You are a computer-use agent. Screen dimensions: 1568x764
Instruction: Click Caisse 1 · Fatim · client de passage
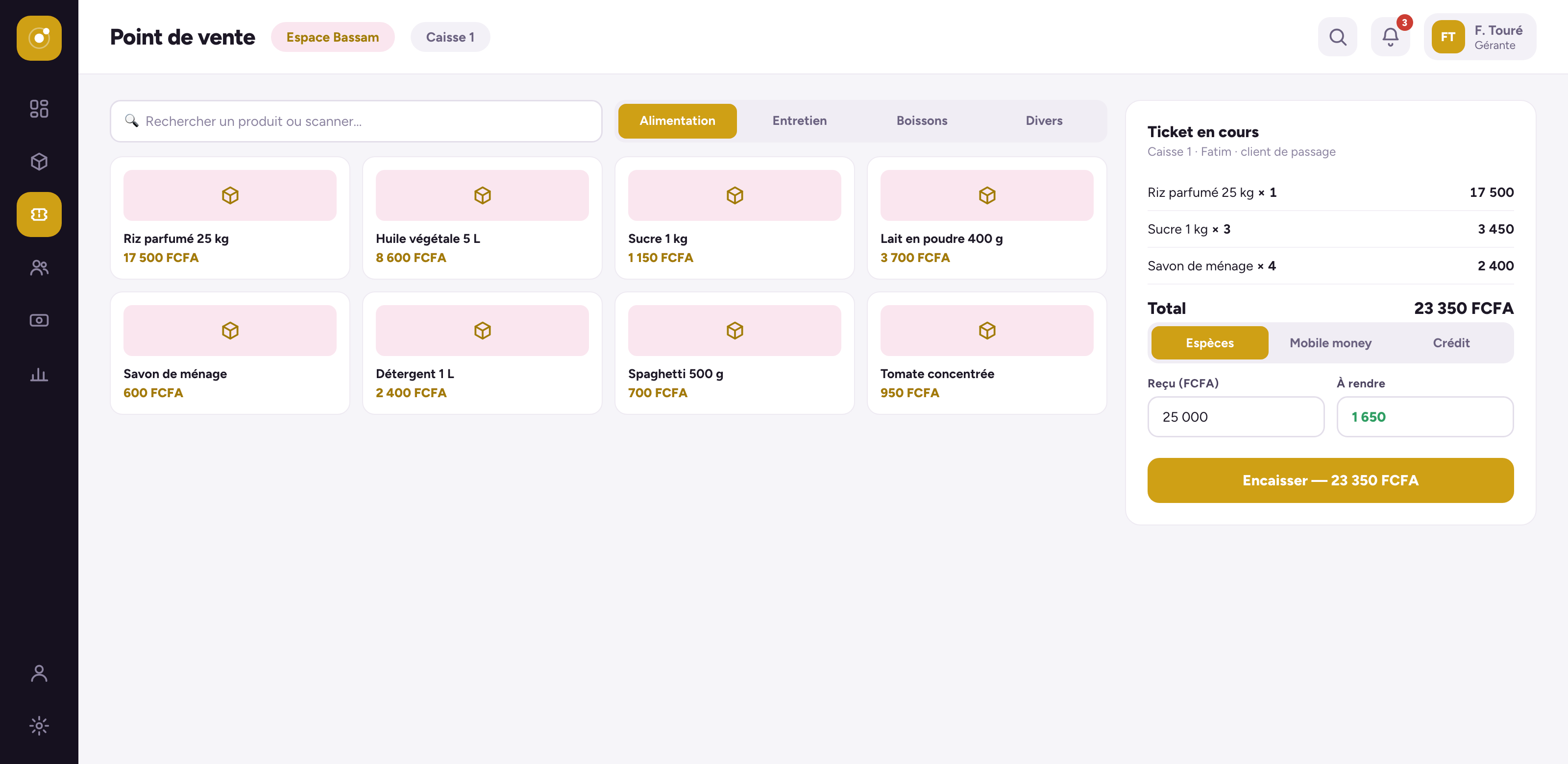1241,151
